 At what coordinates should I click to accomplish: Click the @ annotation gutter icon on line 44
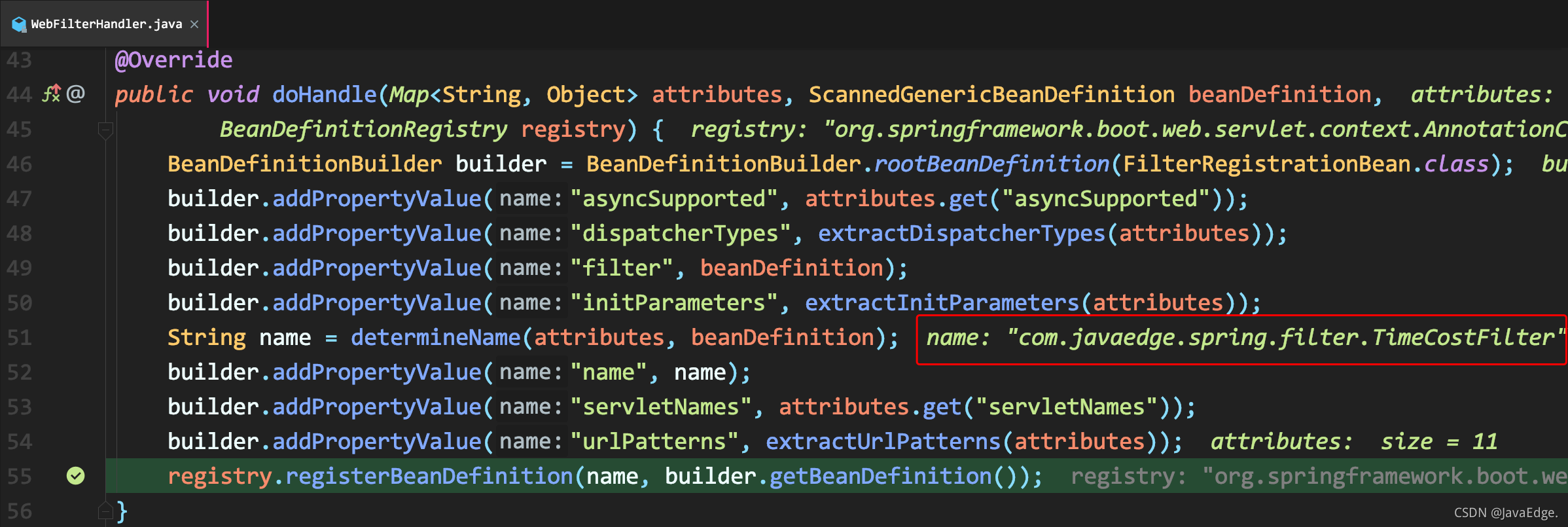pos(76,94)
